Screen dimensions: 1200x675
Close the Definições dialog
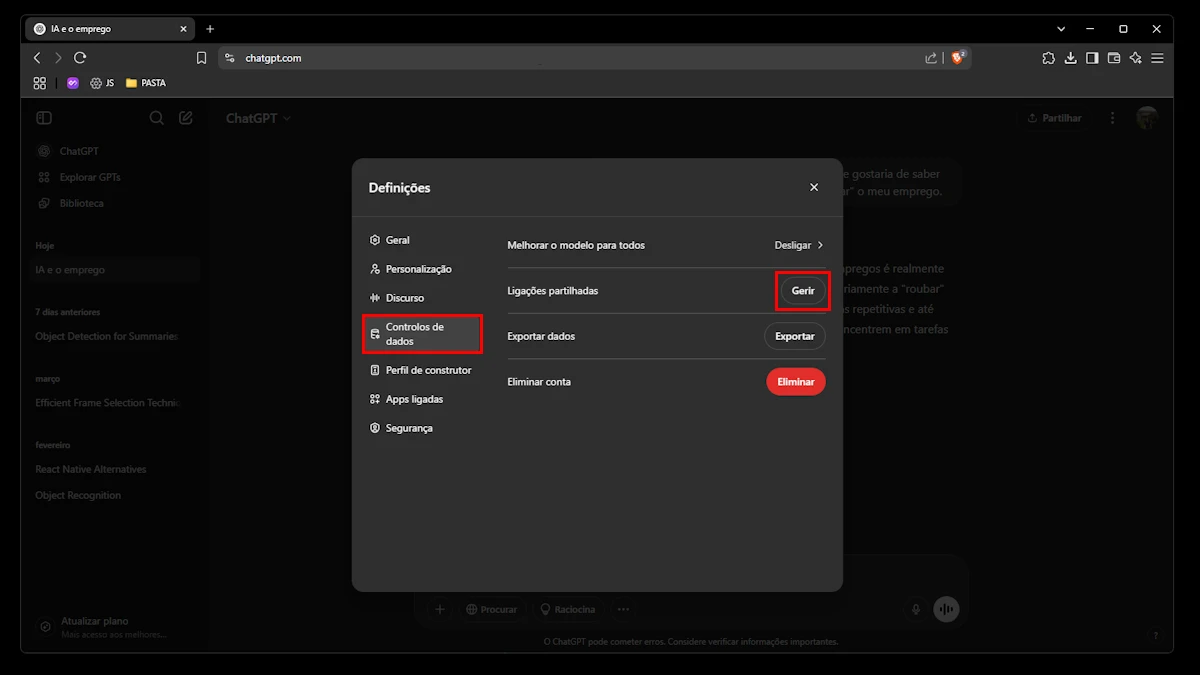pos(814,187)
